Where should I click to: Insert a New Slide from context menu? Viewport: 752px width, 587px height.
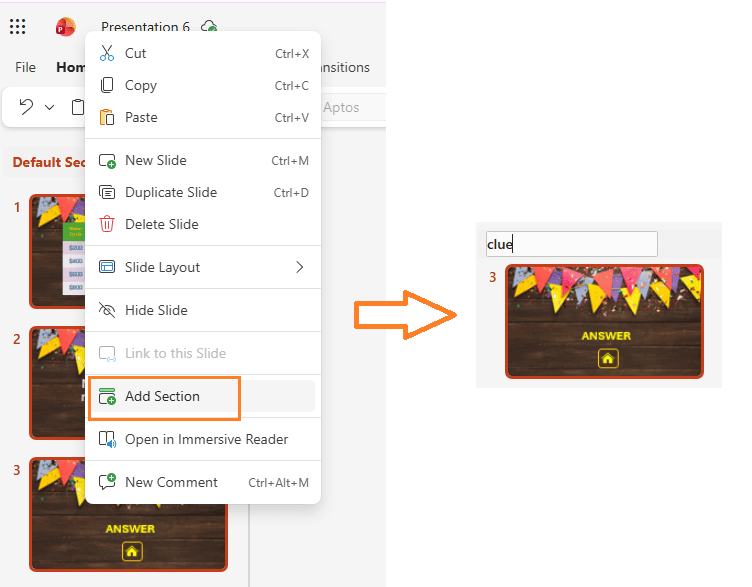pos(155,160)
